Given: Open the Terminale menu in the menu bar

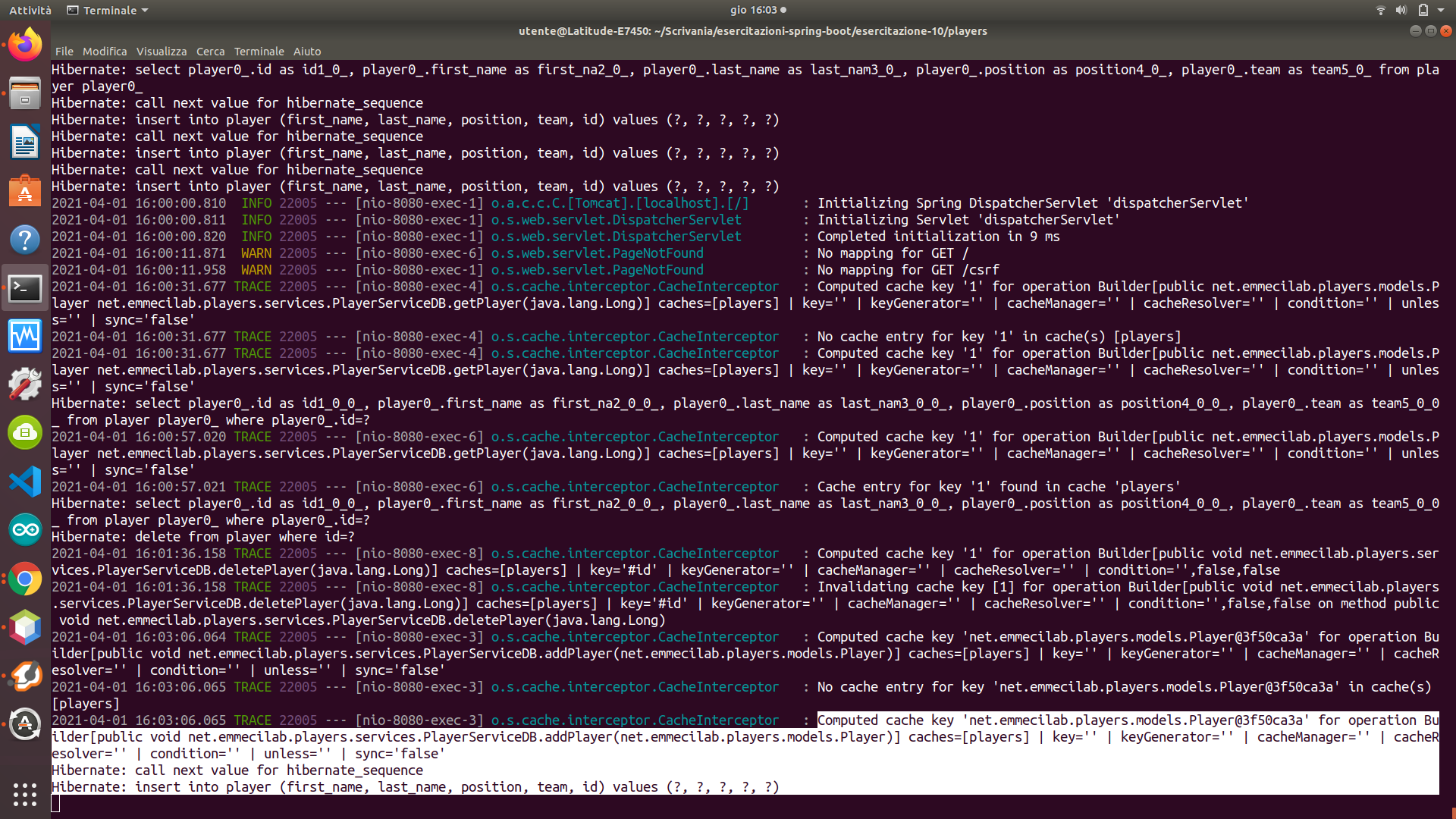Looking at the screenshot, I should point(259,52).
